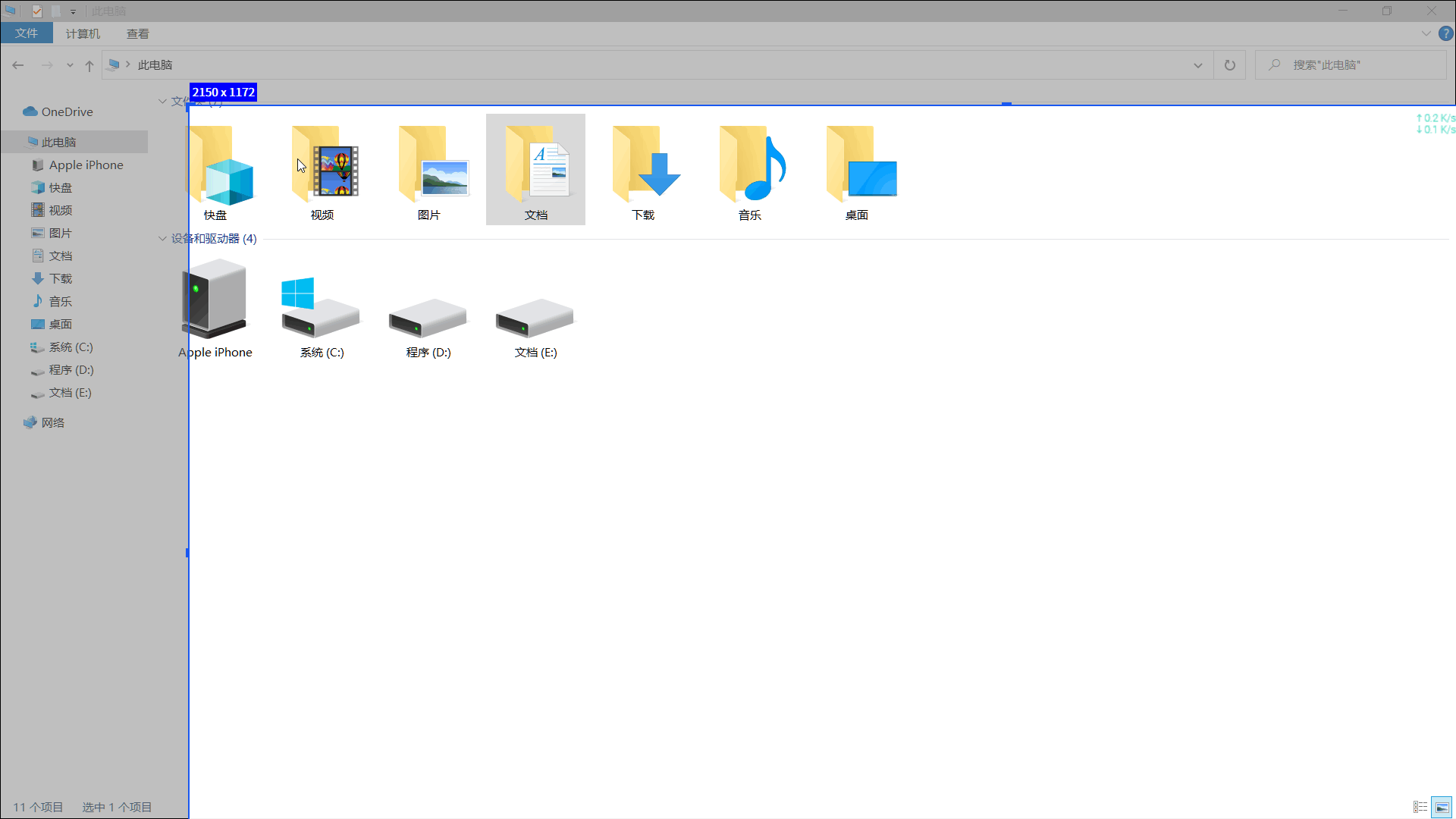The height and width of the screenshot is (819, 1456).
Task: Open the Apple iPhone device icon
Action: 215,303
